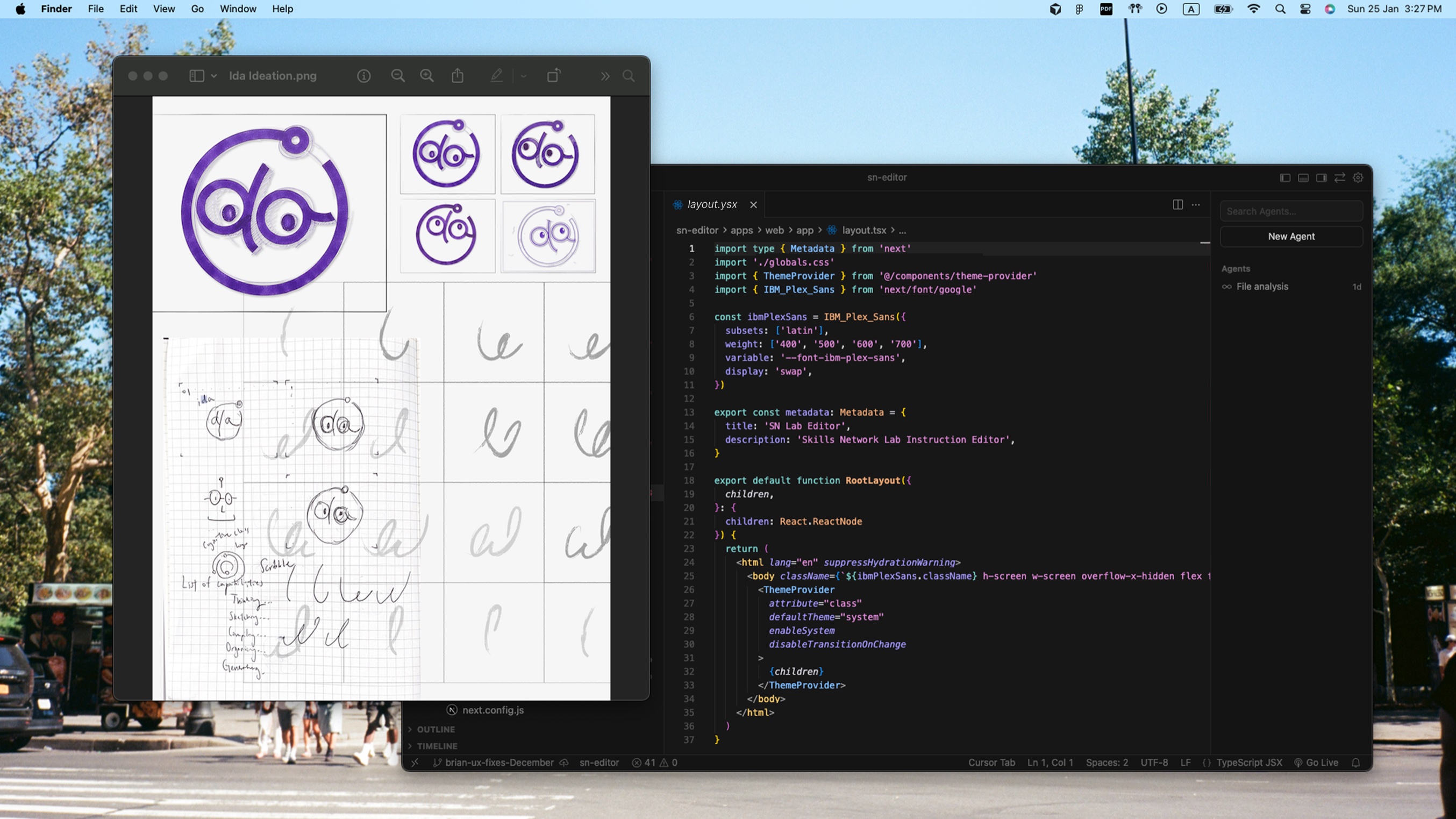This screenshot has height=819, width=1456.
Task: Focus the Search Agents field
Action: [x=1291, y=211]
